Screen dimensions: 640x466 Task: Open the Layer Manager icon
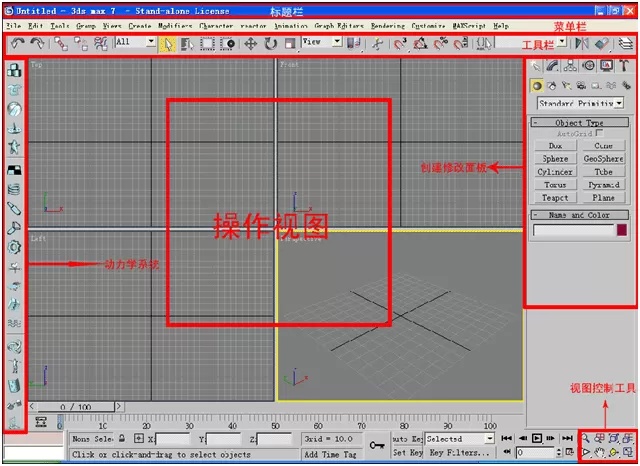625,43
